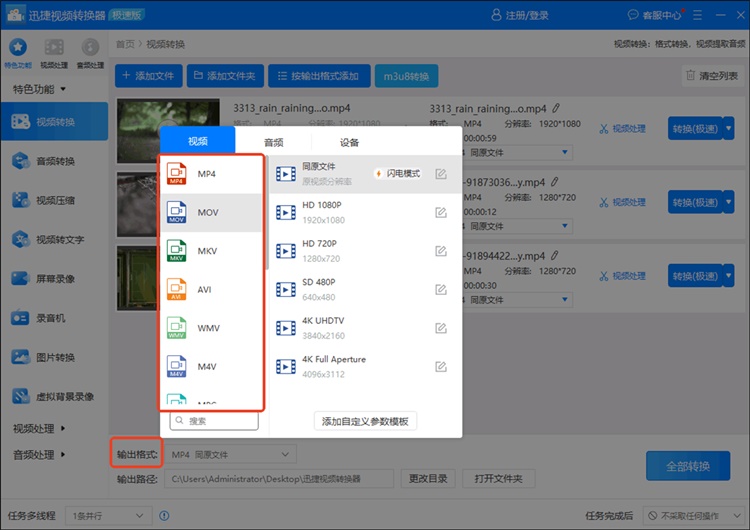Click the 全部转换 button

tap(688, 466)
